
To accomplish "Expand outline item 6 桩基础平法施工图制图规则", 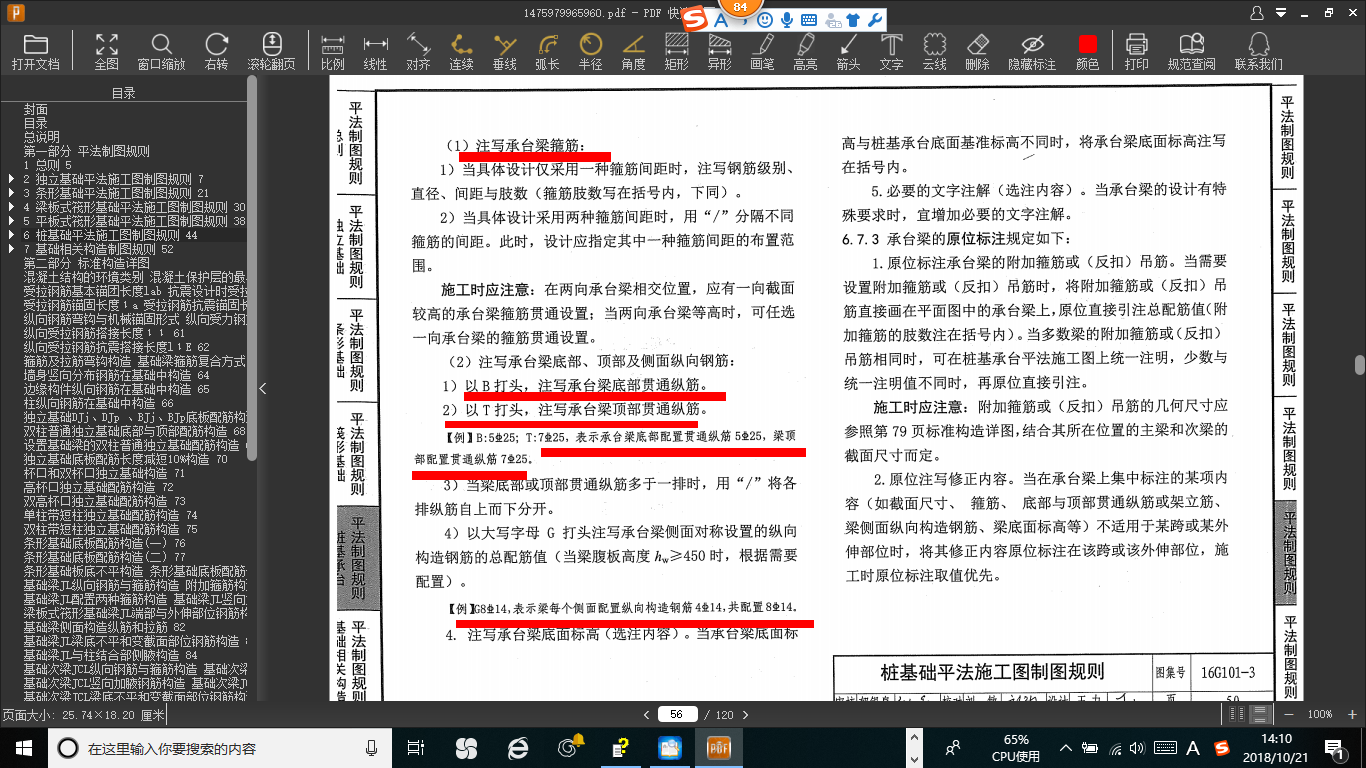I will (11, 235).
